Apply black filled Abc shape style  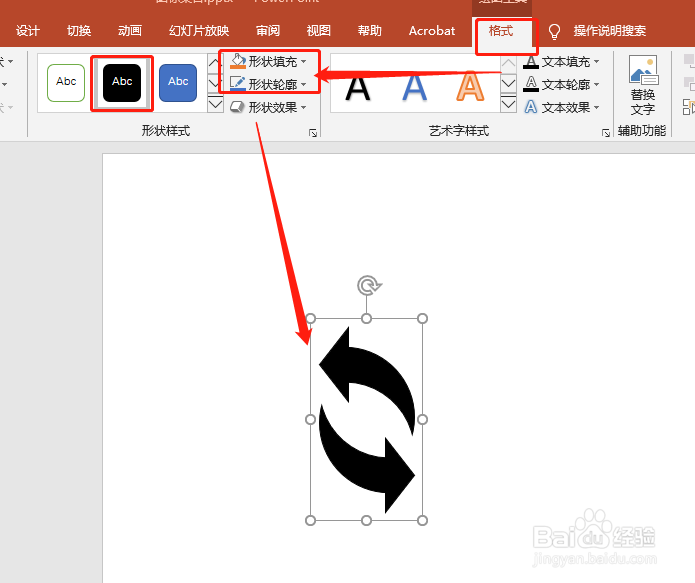point(122,82)
